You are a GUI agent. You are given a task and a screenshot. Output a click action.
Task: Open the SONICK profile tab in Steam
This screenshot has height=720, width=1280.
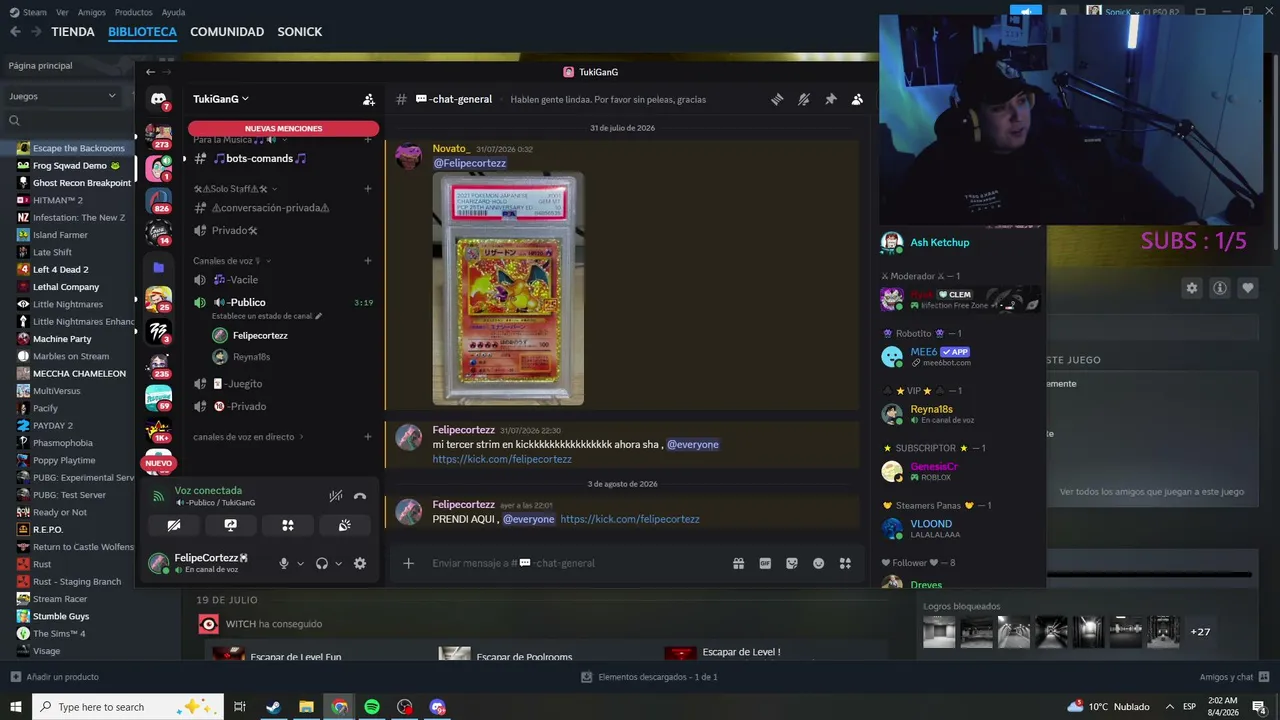[299, 32]
